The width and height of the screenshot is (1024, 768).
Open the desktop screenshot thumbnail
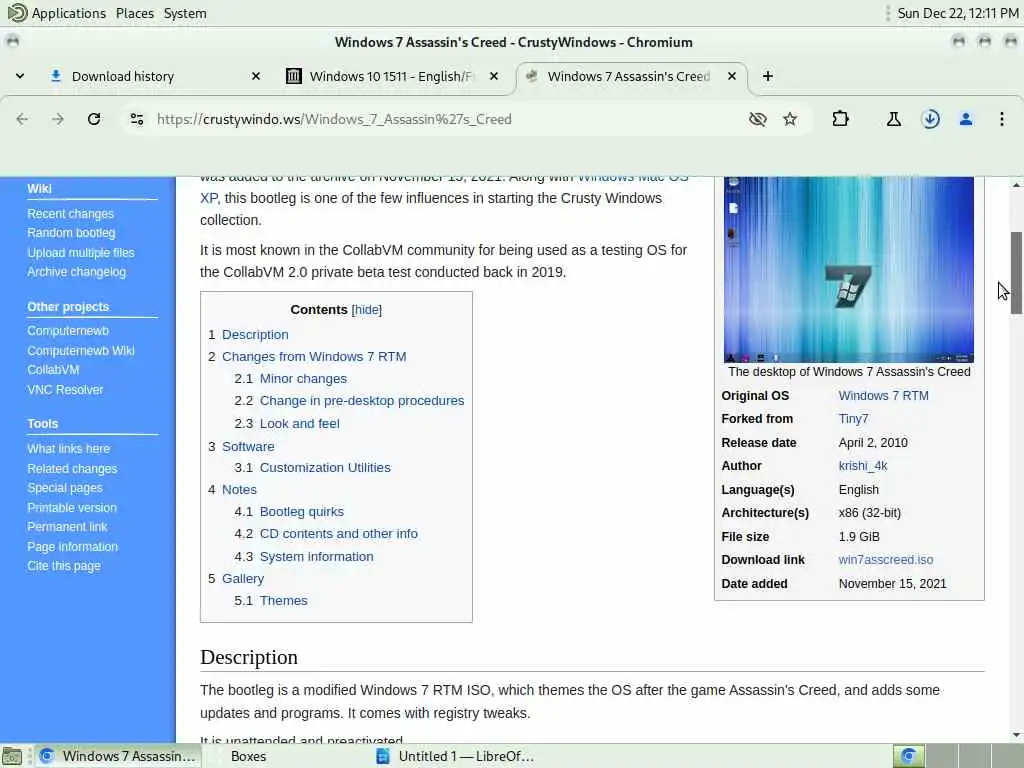pyautogui.click(x=848, y=269)
